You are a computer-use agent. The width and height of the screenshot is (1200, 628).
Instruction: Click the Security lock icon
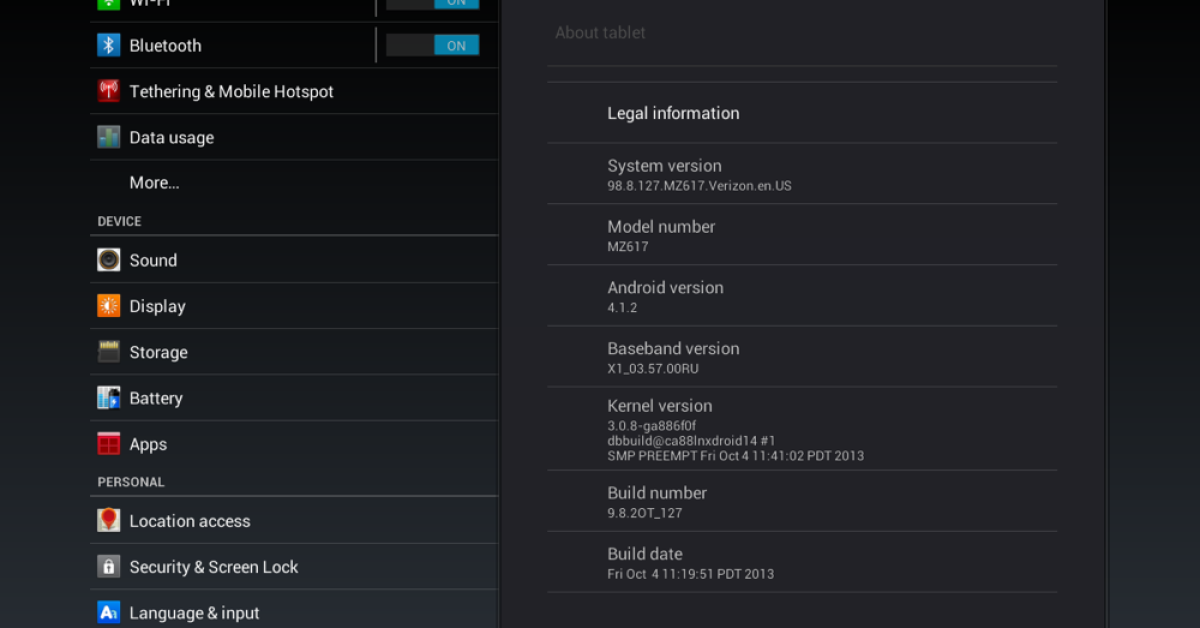point(108,567)
